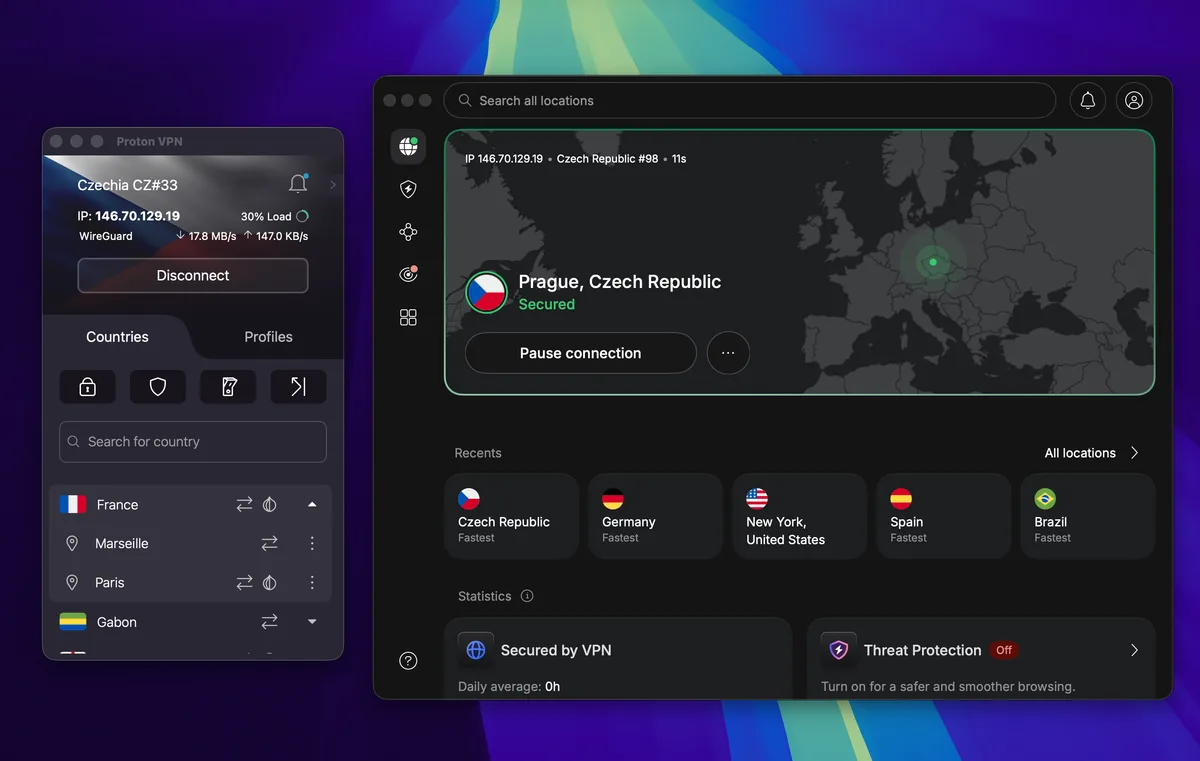Connect to Czech Republic recent card
Screen dimensions: 1200x761
[x=512, y=516]
